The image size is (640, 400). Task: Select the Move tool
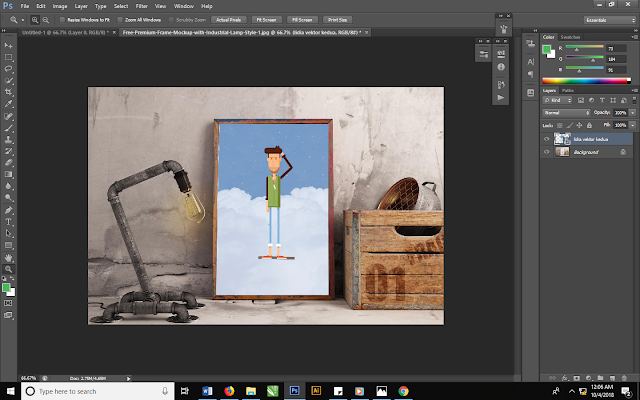pyautogui.click(x=9, y=46)
